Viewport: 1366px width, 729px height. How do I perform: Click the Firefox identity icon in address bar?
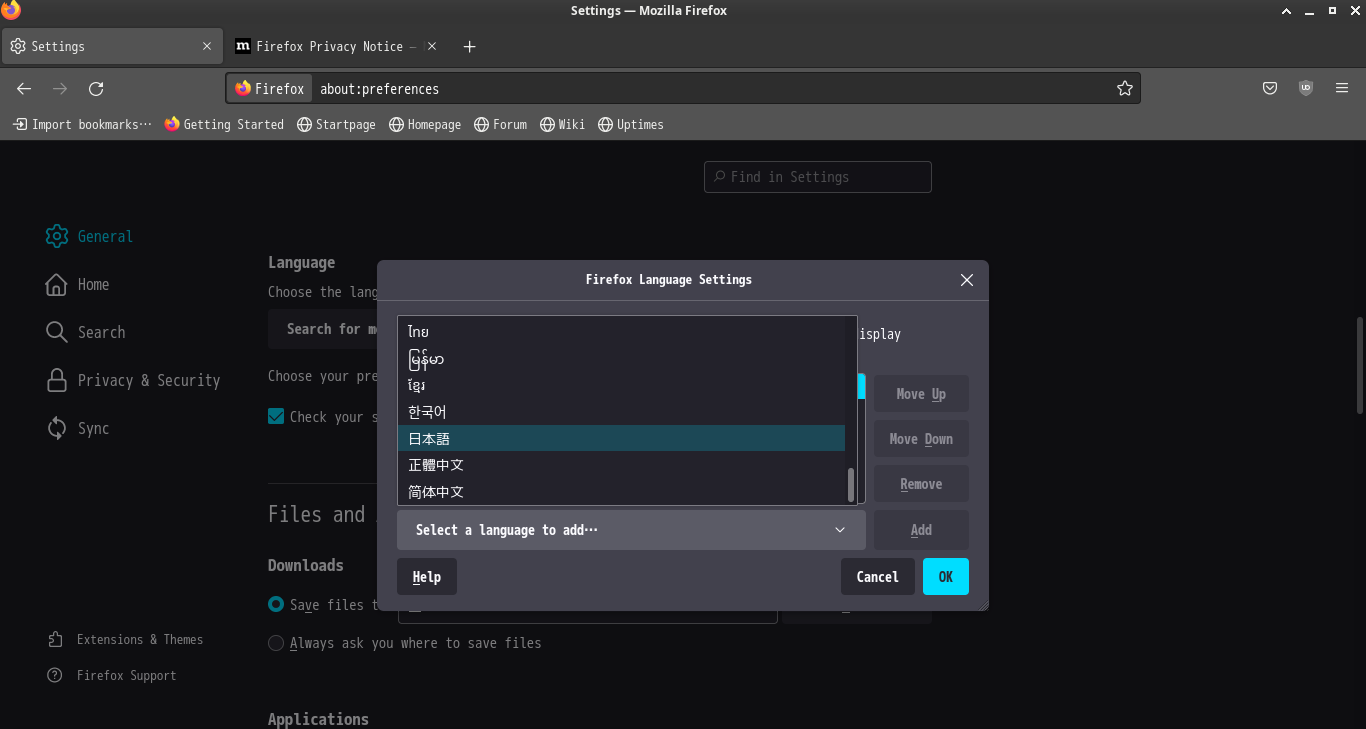click(269, 89)
